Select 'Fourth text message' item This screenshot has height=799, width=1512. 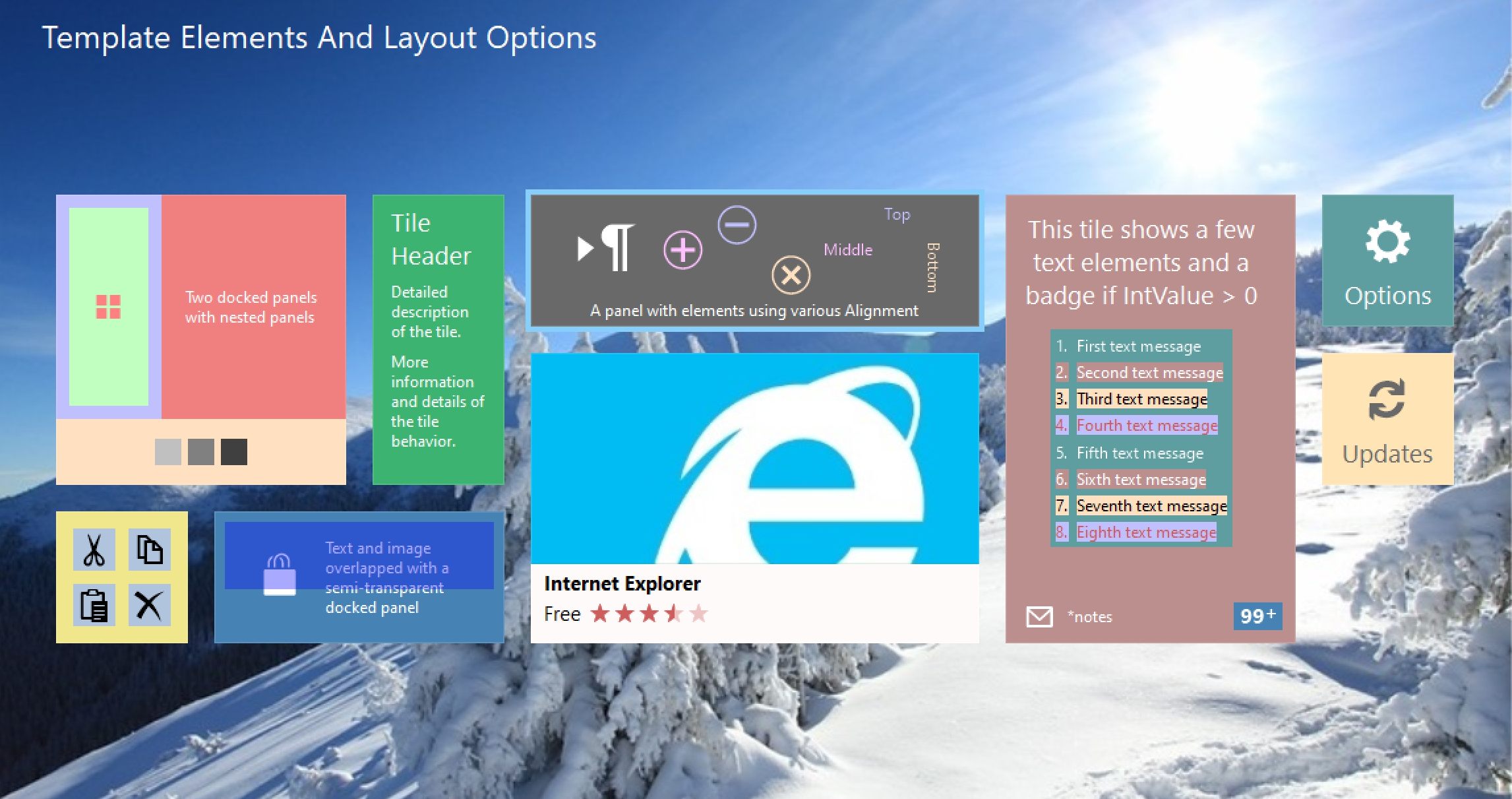pyautogui.click(x=1147, y=425)
